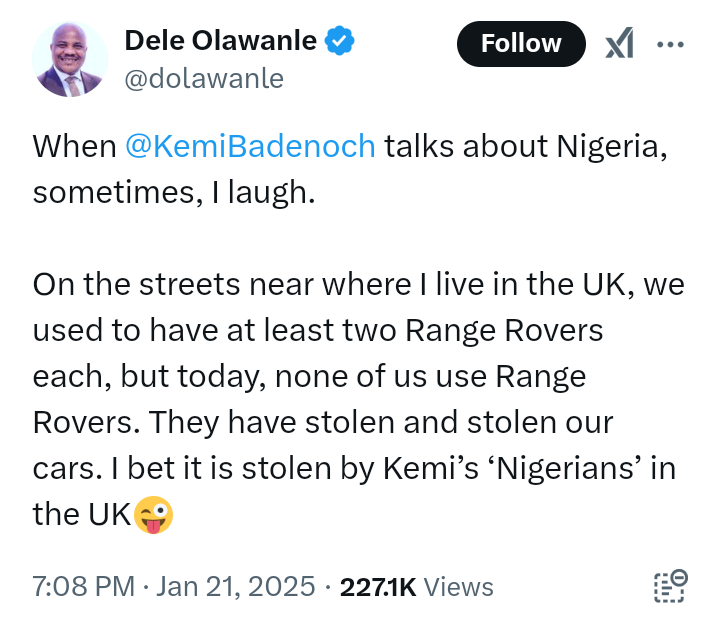This screenshot has width=720, height=626.
Task: Click the @dolawanle handle
Action: [x=204, y=79]
